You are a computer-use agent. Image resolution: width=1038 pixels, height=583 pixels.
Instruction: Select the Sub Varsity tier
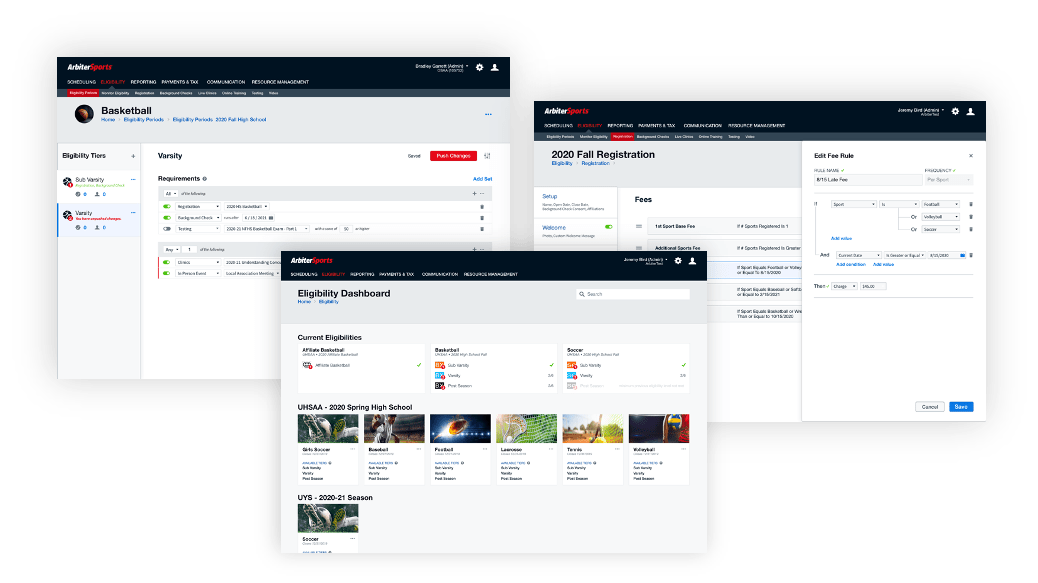99,187
